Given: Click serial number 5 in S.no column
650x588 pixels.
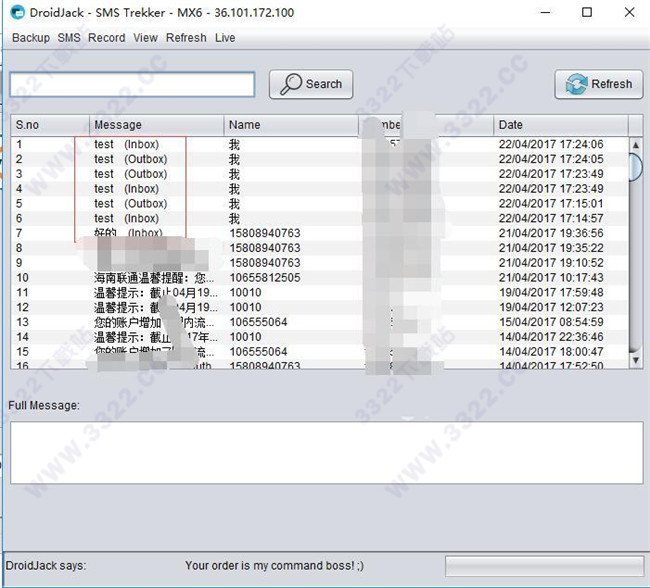Looking at the screenshot, I should 19,204.
